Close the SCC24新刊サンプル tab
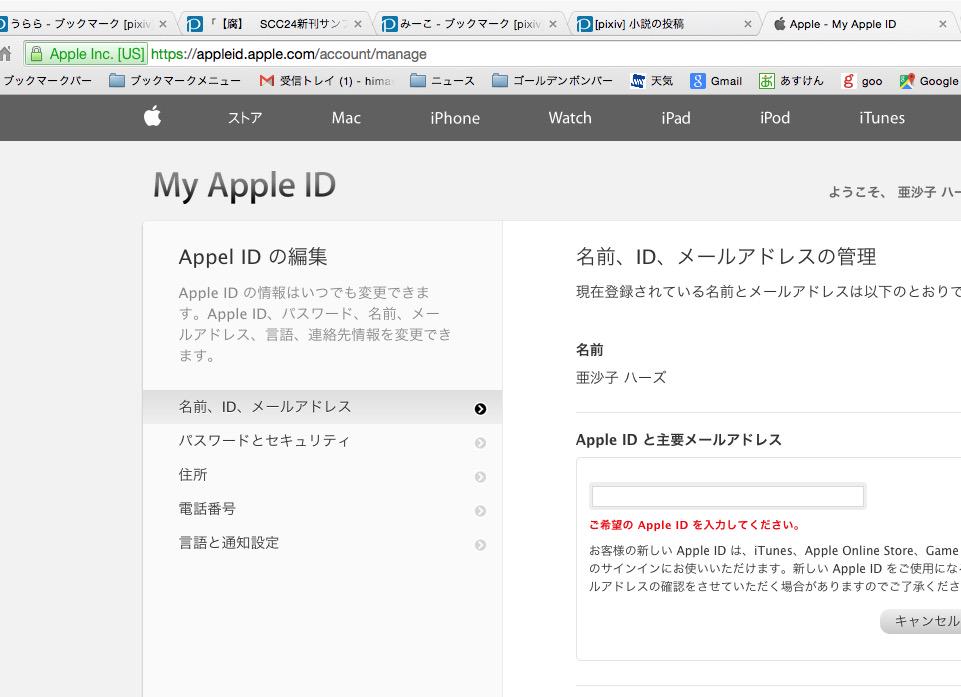This screenshot has width=961, height=697. [x=358, y=24]
